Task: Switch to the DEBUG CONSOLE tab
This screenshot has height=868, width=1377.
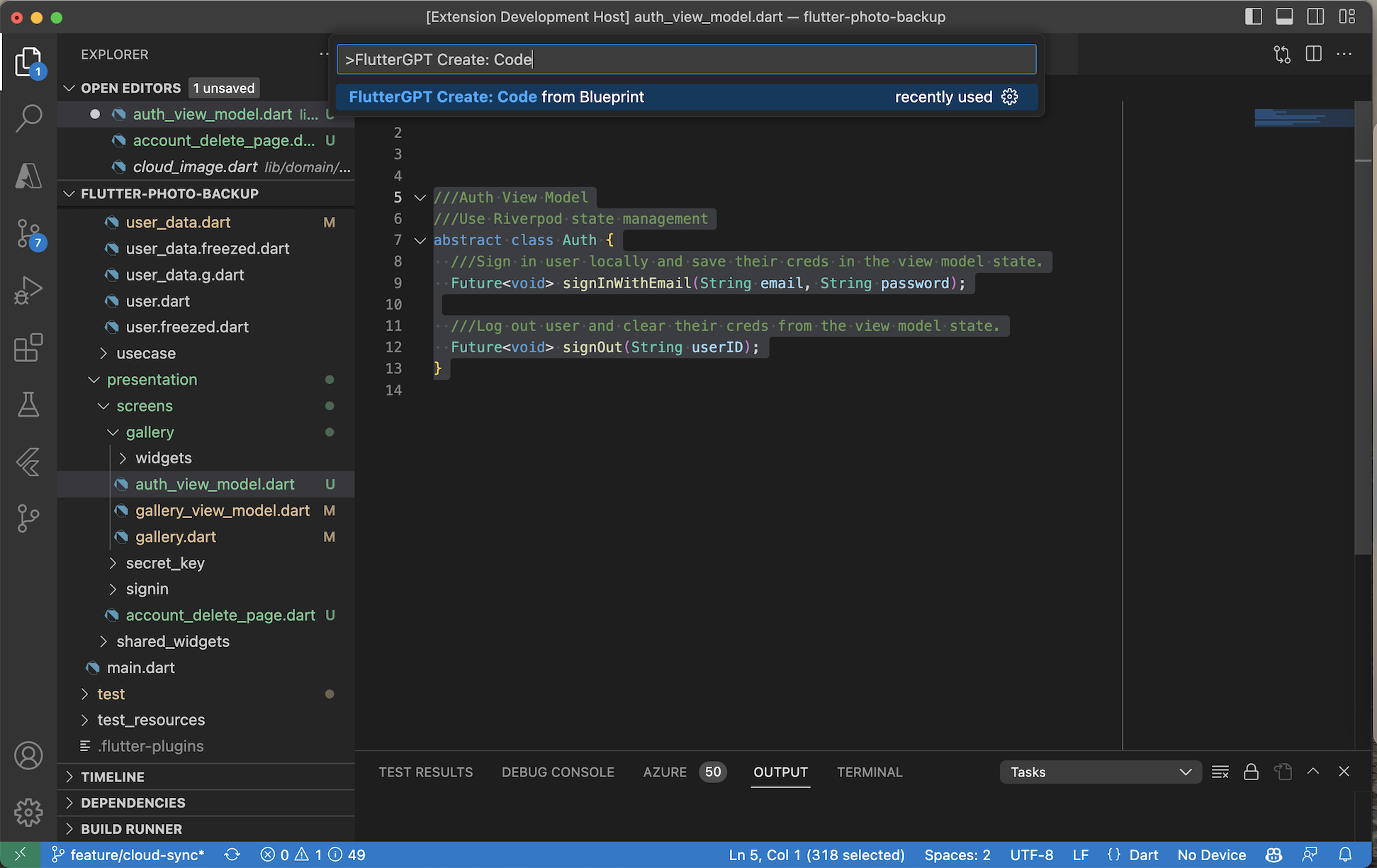Action: pos(557,772)
